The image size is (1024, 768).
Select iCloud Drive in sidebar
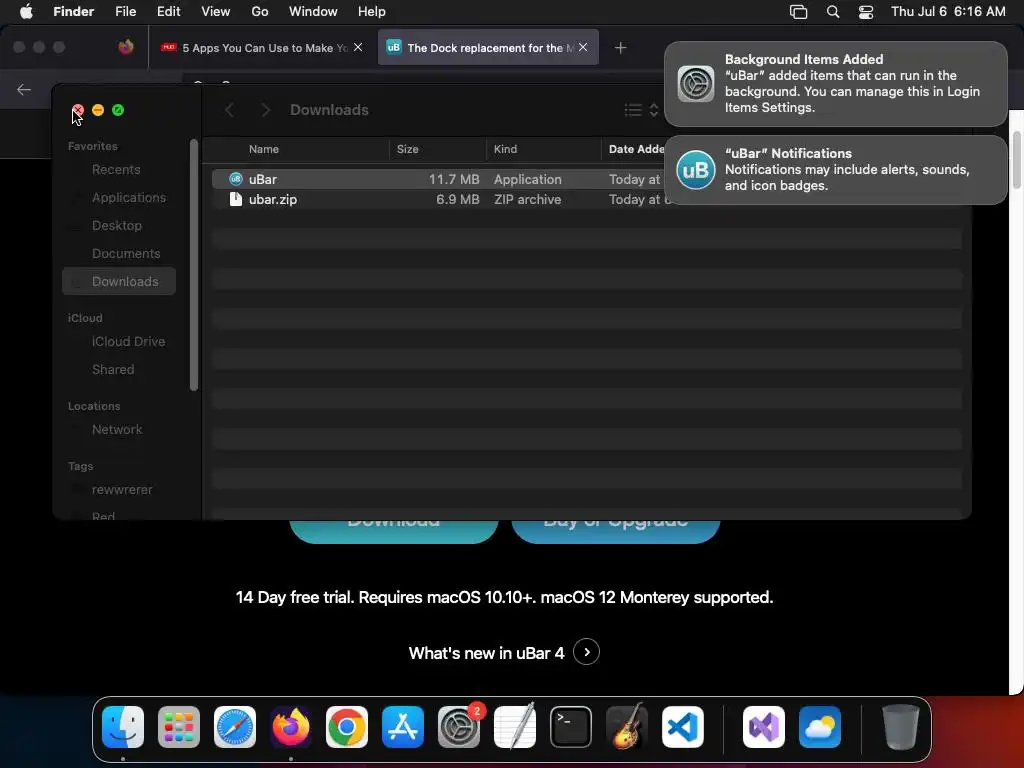[x=128, y=342]
